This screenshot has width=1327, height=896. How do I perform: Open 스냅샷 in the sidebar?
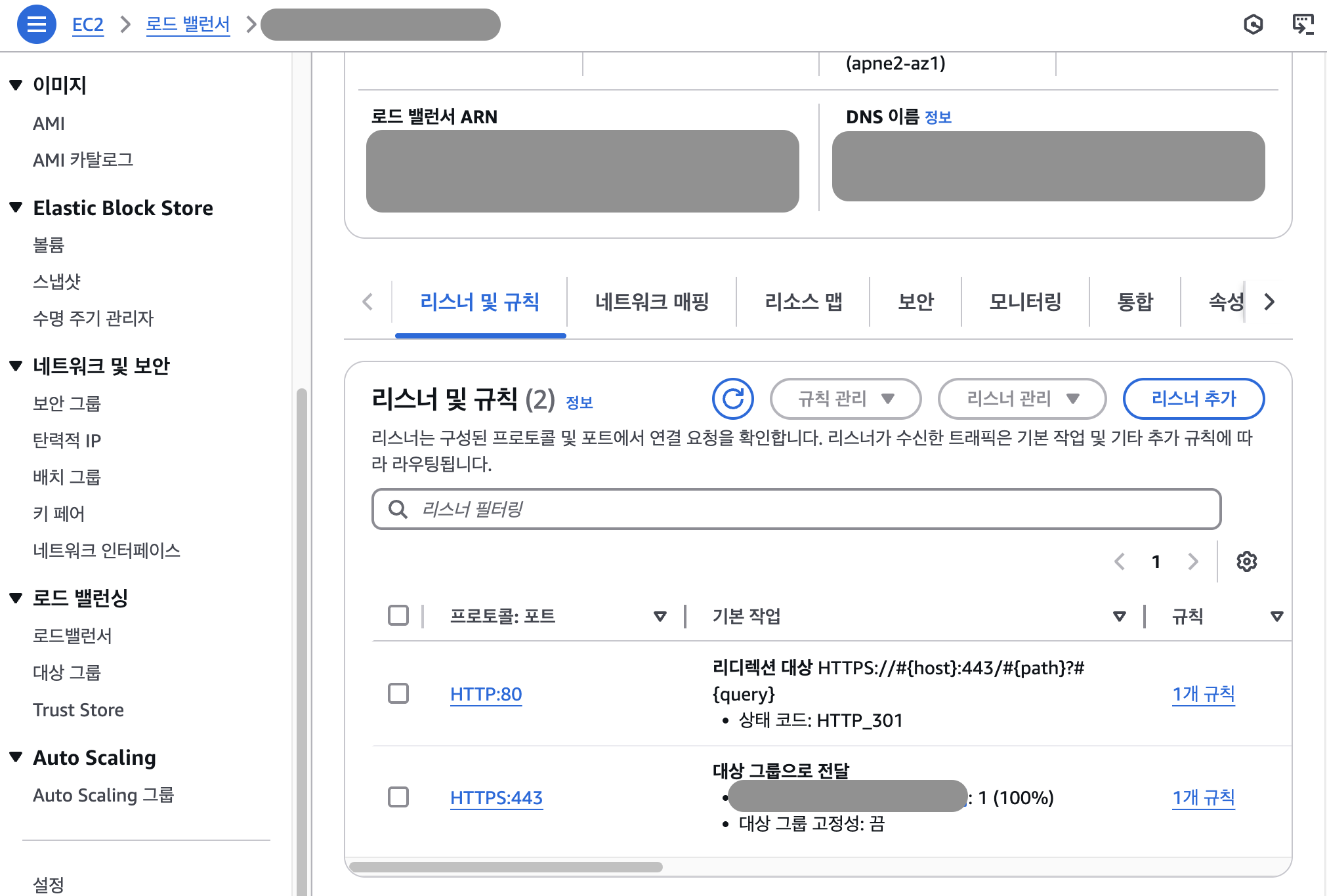point(57,282)
